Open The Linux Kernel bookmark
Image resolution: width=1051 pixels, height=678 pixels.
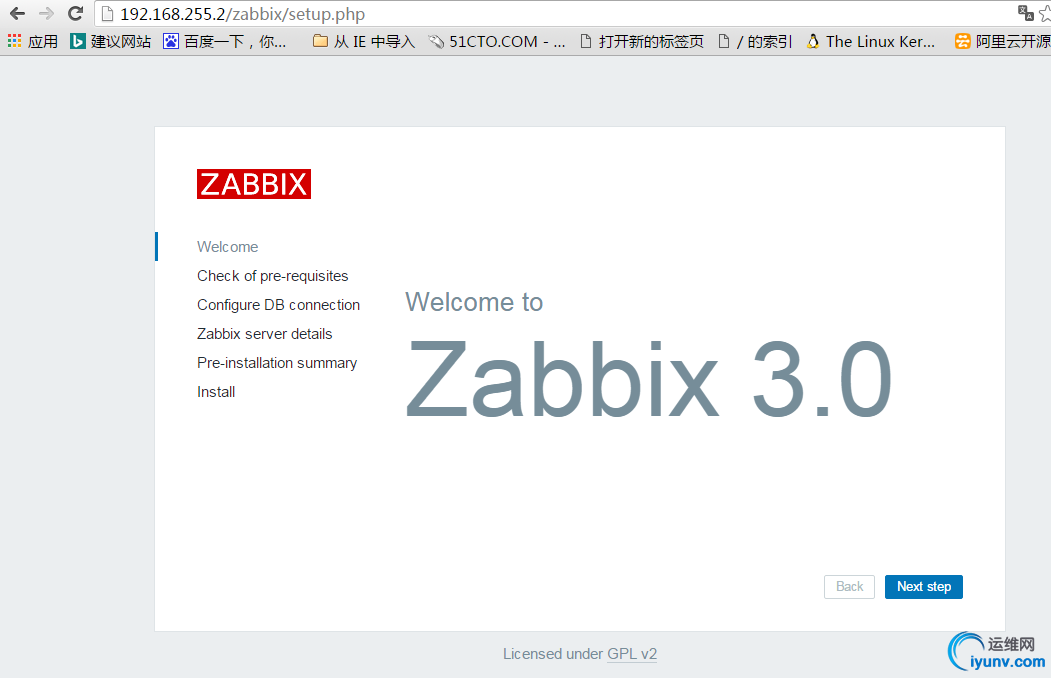click(871, 42)
